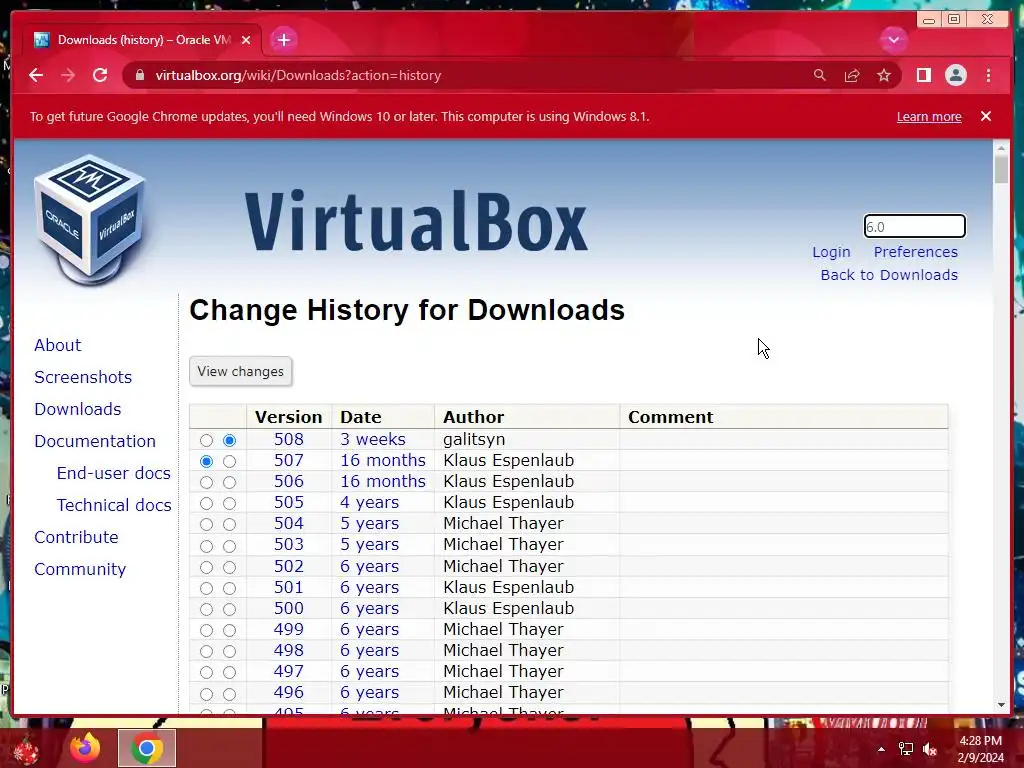Click the '4 years' date link
1024x768 pixels.
click(x=370, y=502)
